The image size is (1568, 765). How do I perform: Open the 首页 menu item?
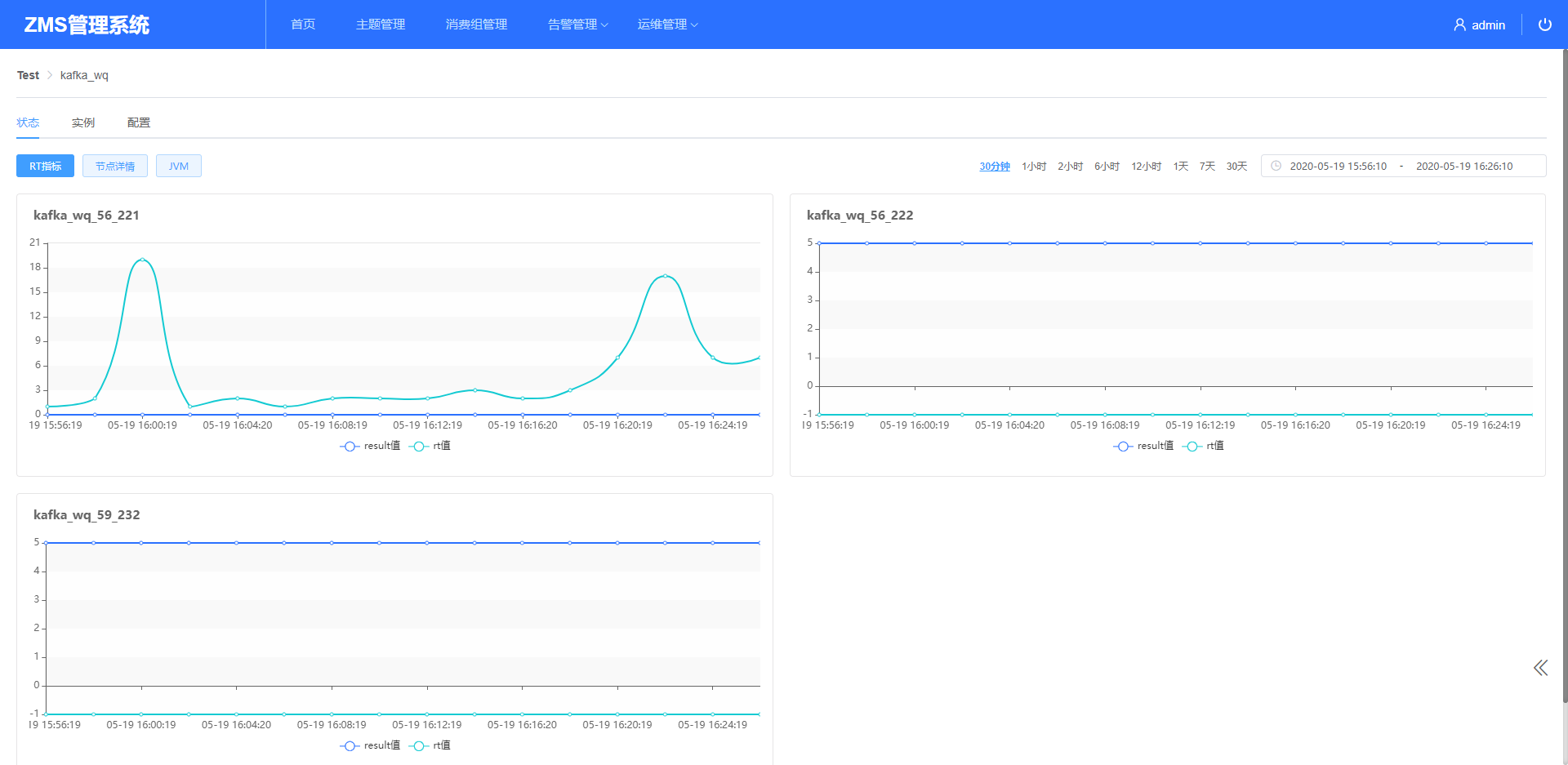[x=303, y=24]
